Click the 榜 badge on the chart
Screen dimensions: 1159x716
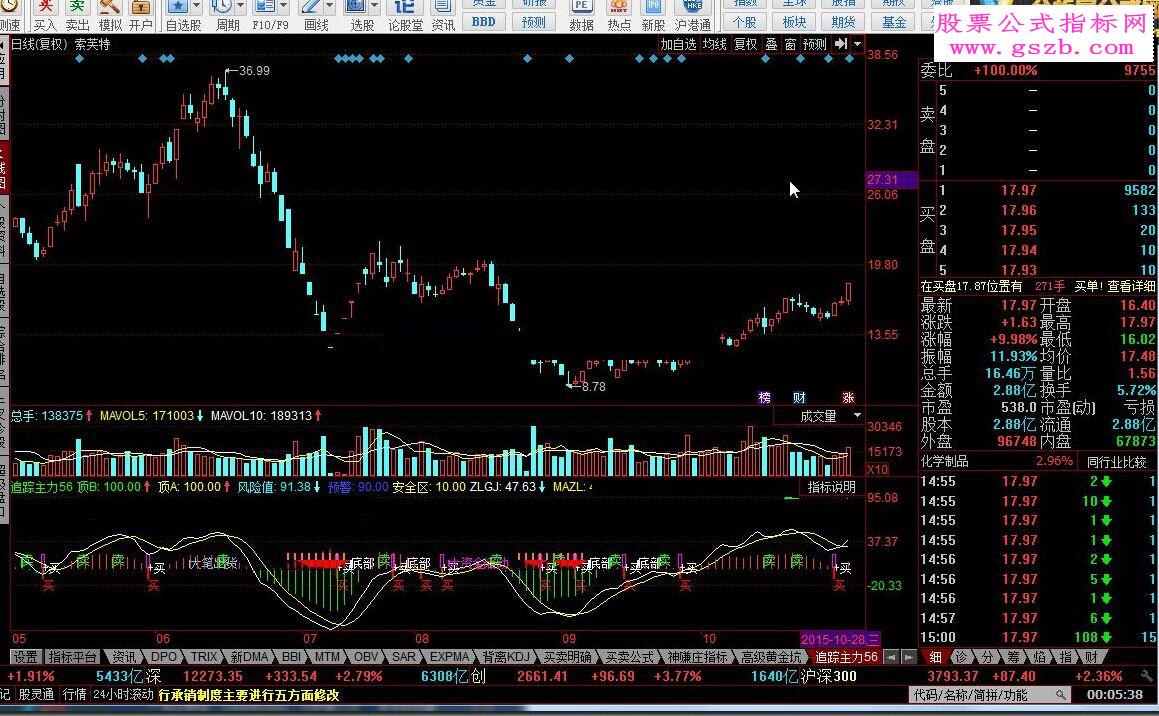(x=765, y=398)
